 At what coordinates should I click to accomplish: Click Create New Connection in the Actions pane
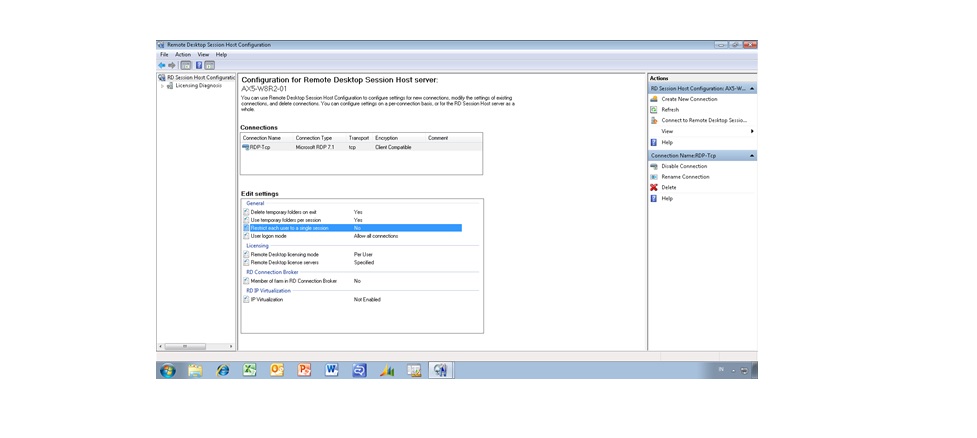[689, 99]
